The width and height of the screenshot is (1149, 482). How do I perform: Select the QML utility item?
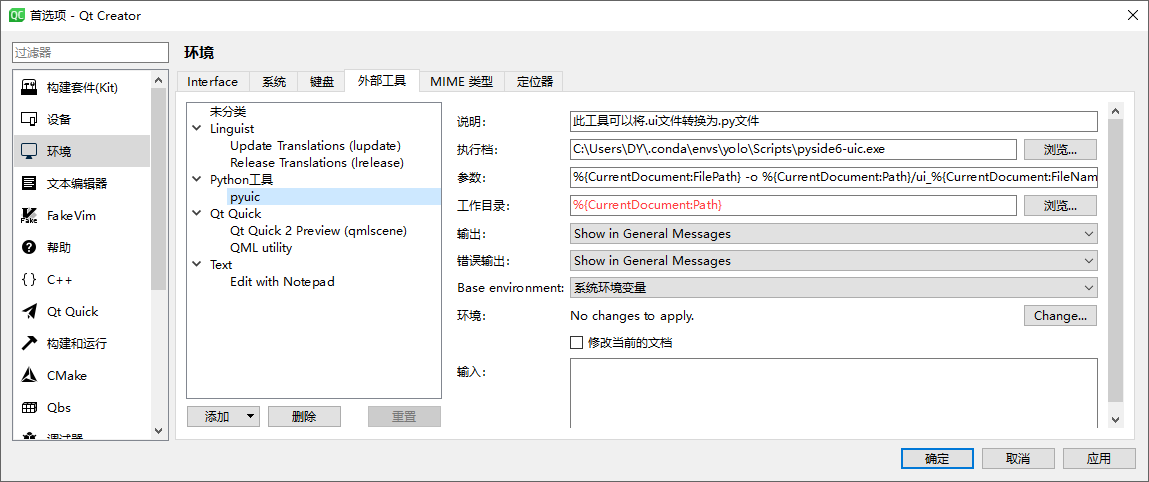[261, 248]
